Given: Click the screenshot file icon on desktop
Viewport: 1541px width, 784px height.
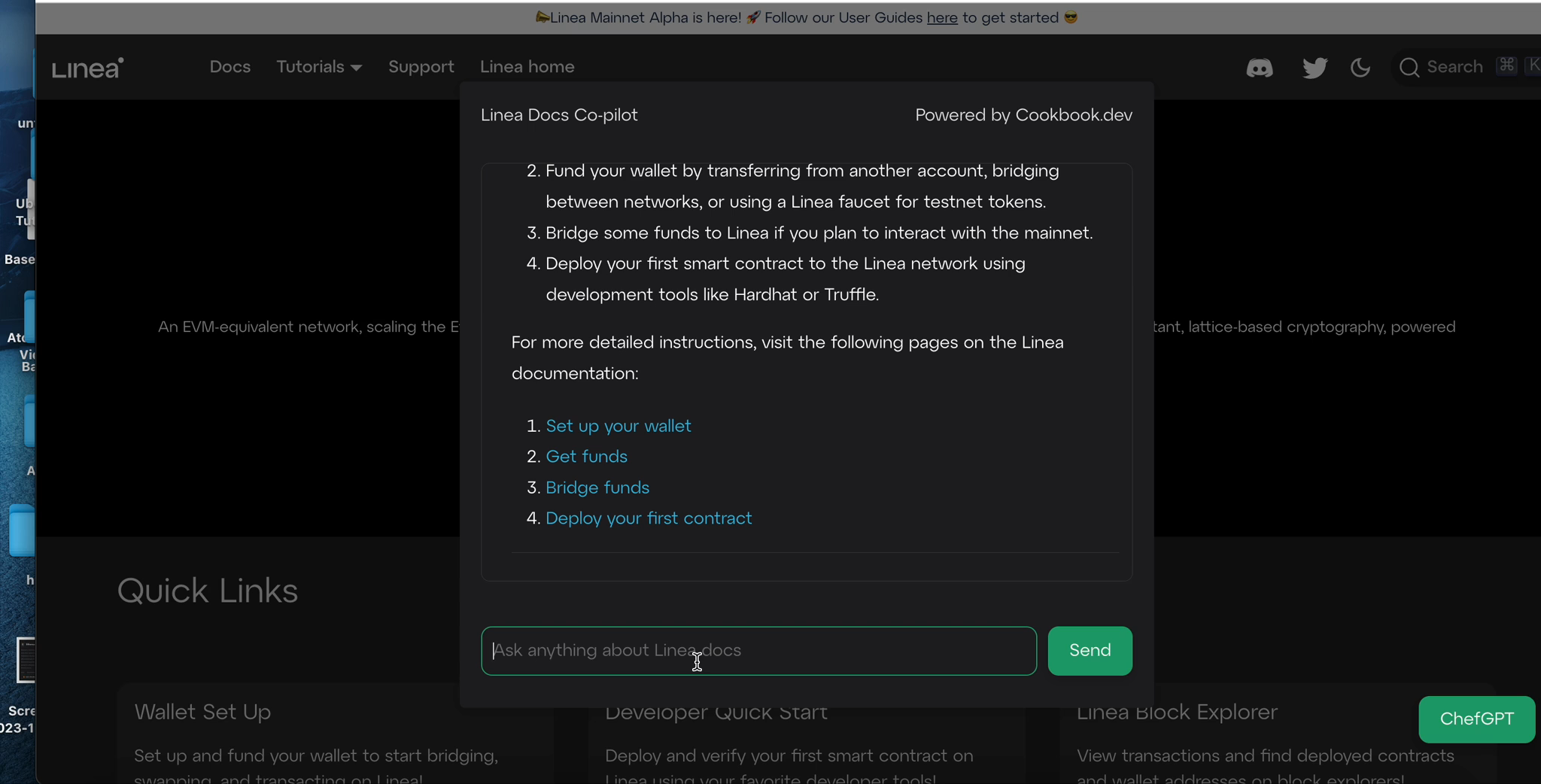Looking at the screenshot, I should point(26,660).
